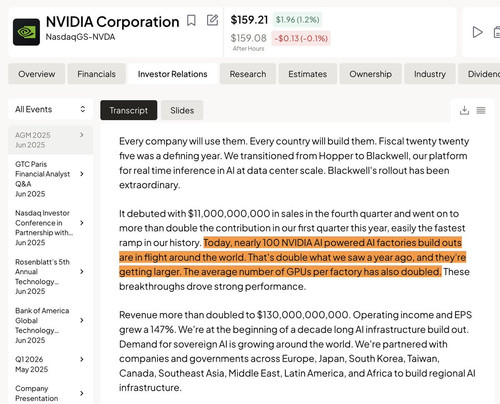Open the Bank of America Global Technology event

click(50, 325)
